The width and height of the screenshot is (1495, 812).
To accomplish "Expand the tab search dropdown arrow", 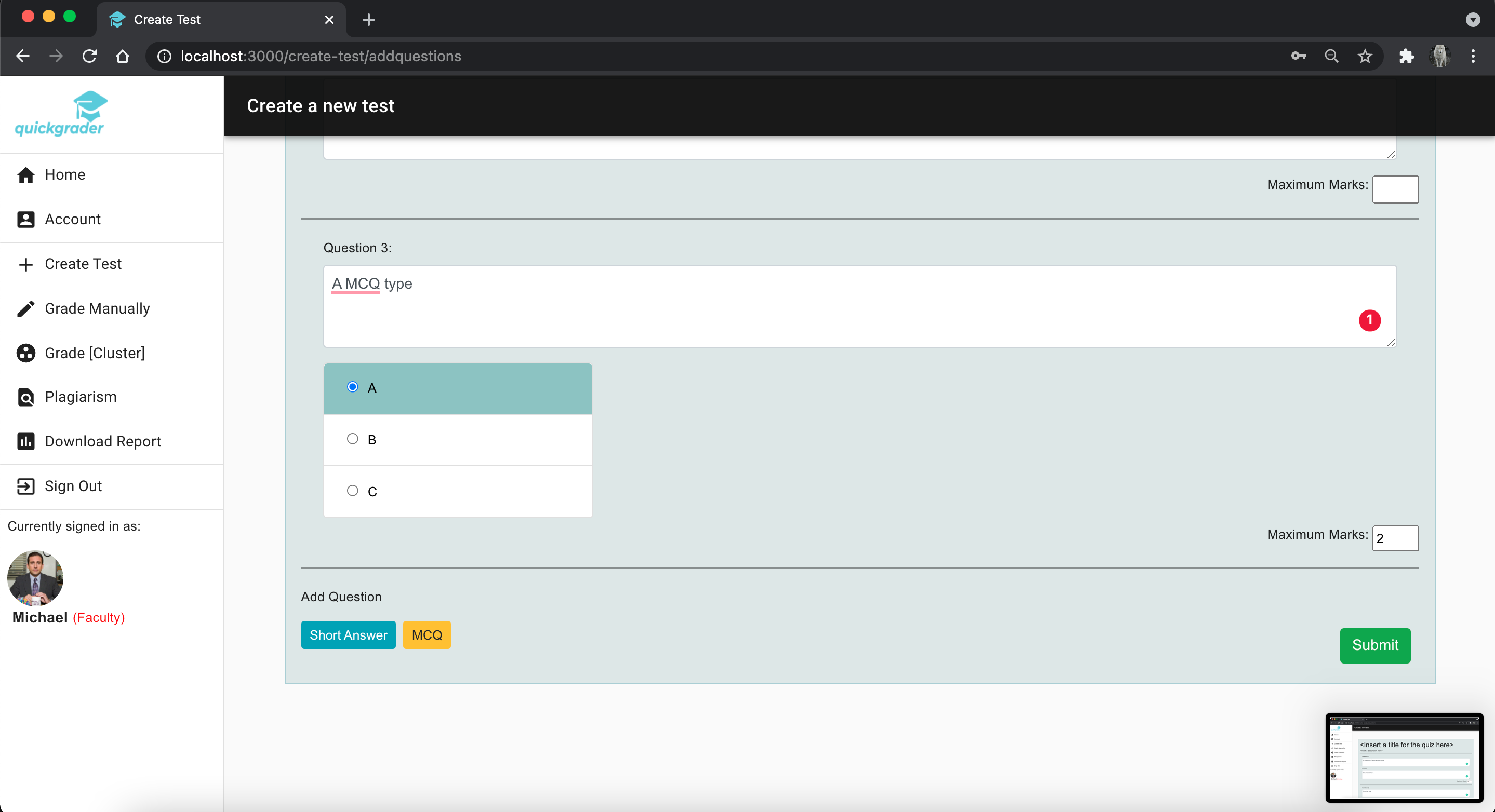I will coord(1472,20).
